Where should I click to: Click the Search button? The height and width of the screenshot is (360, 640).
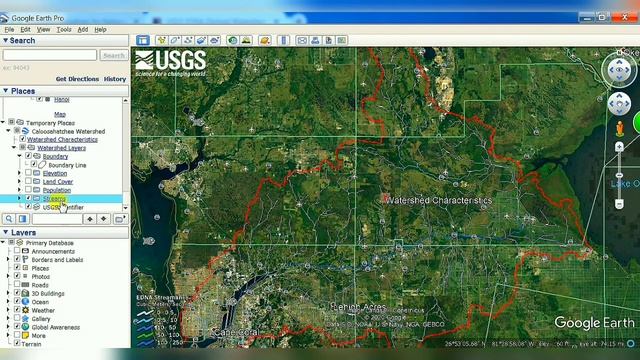114,55
